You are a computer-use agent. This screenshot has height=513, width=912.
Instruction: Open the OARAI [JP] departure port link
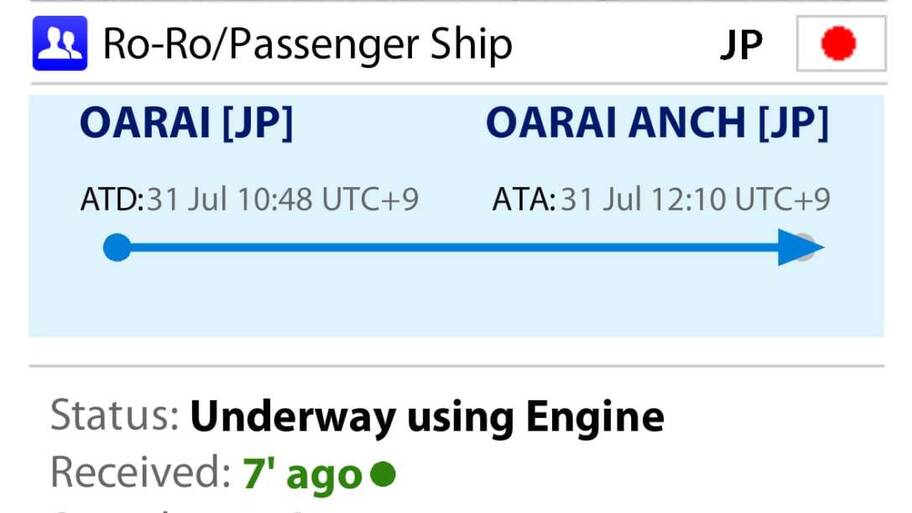pos(187,123)
